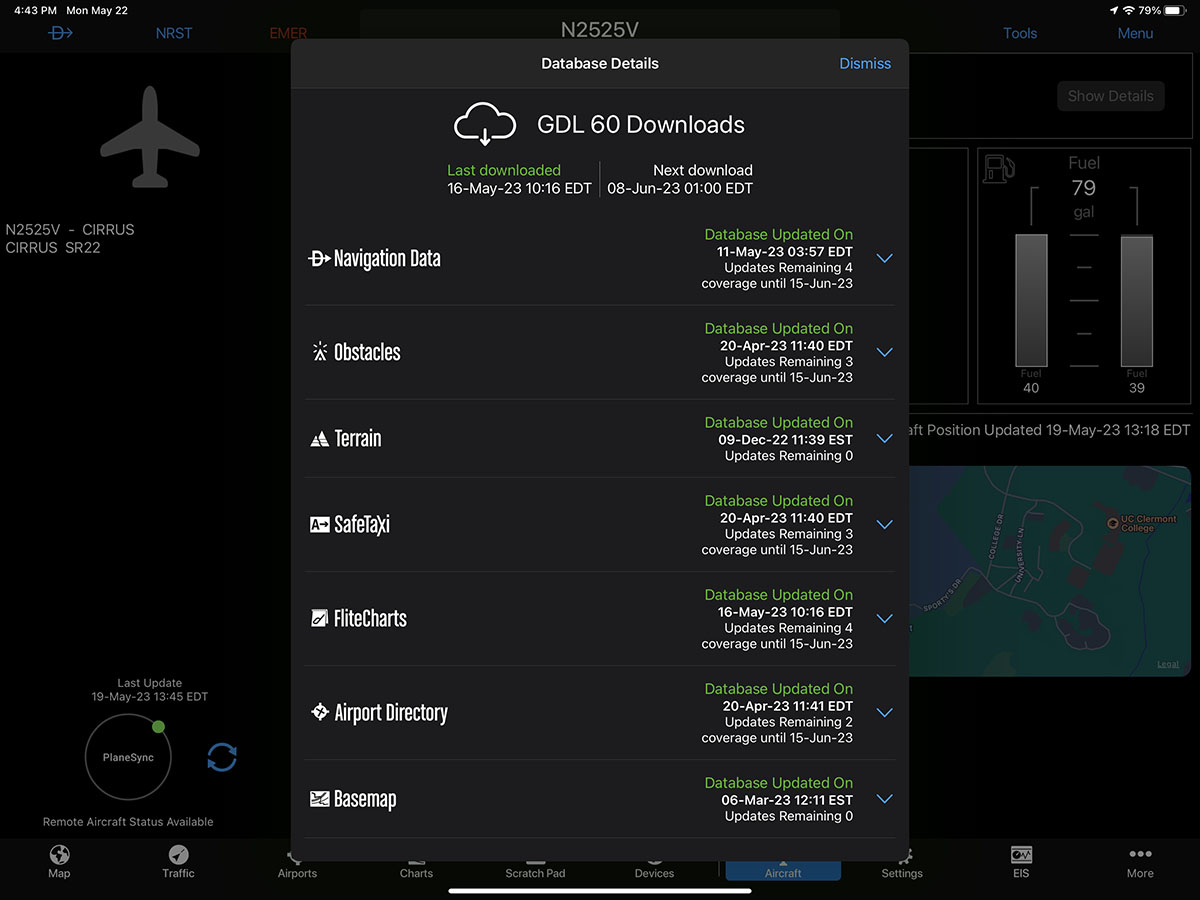
Task: Select the FliteCharts label
Action: (371, 618)
